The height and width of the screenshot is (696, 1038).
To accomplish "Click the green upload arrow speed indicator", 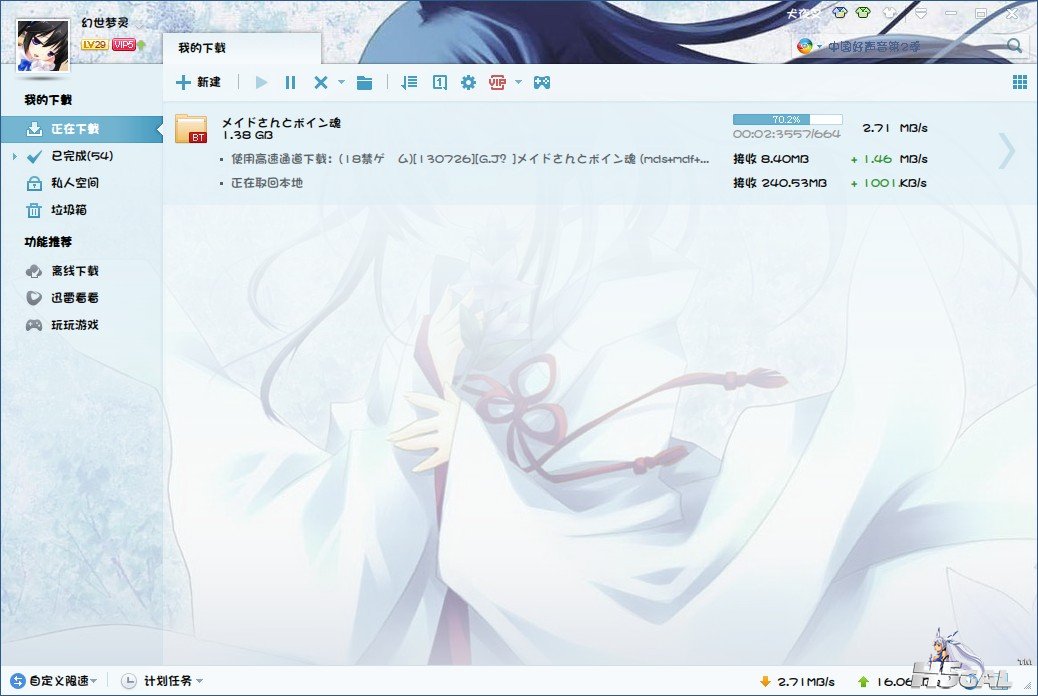I will point(863,681).
